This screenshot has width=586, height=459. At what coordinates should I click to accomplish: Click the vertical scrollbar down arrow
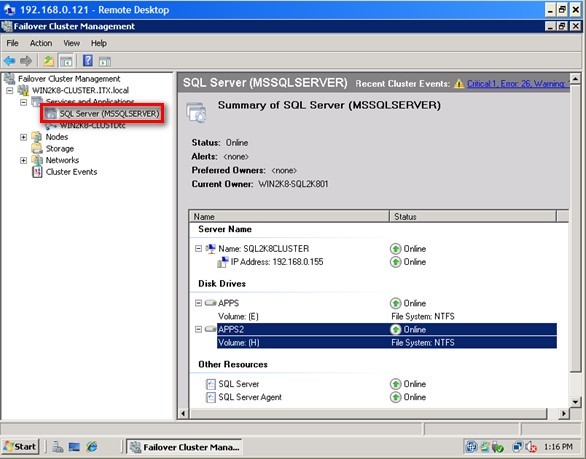576,402
